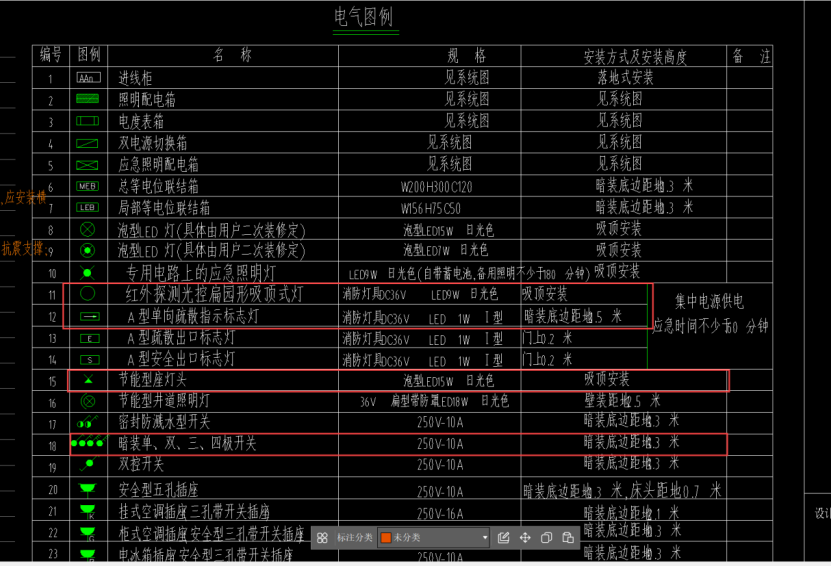Click the 电气图例 title text
This screenshot has width=831, height=567.
tap(363, 17)
